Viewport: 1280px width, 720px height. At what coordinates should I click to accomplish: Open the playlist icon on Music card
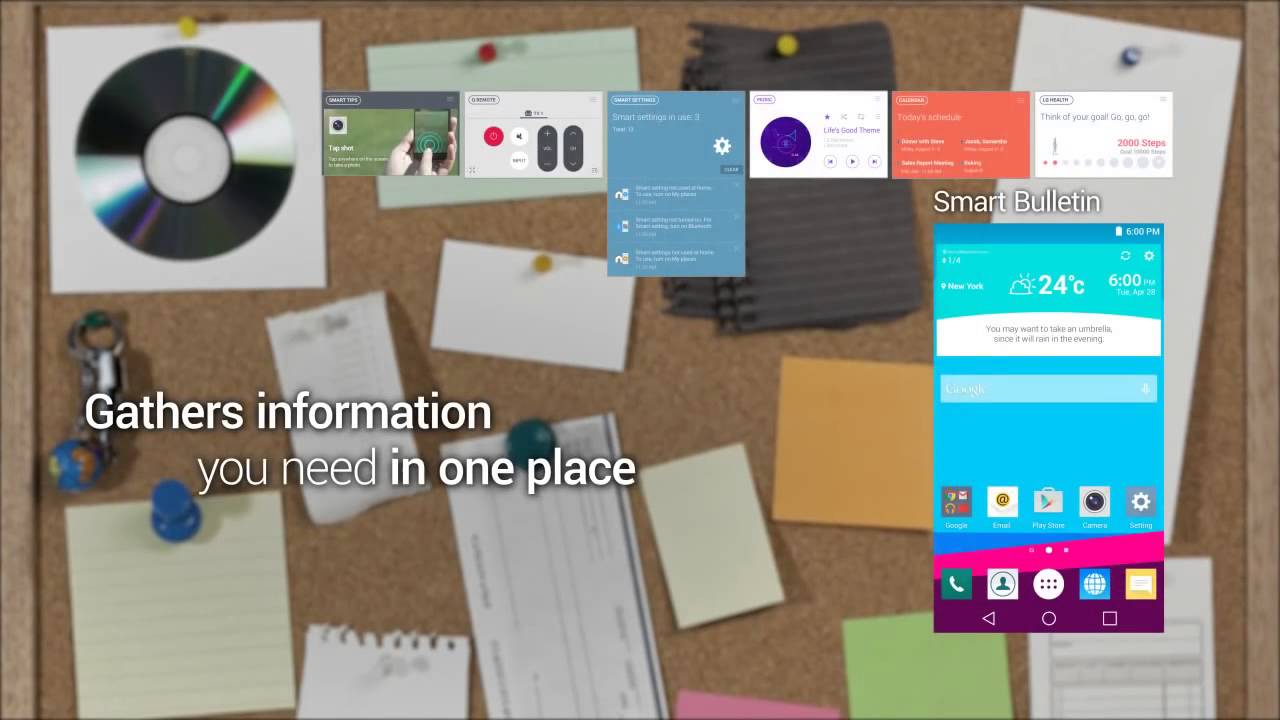tap(876, 117)
